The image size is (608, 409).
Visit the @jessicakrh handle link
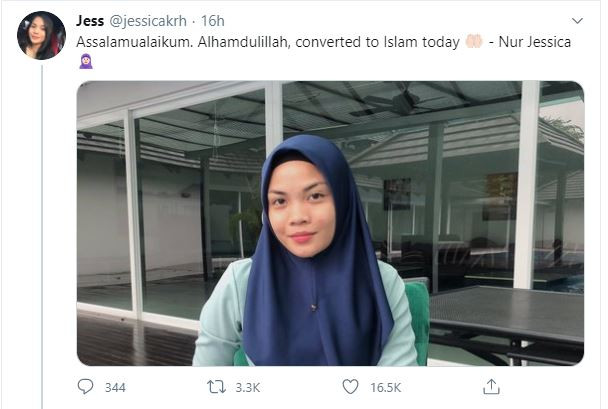click(148, 21)
